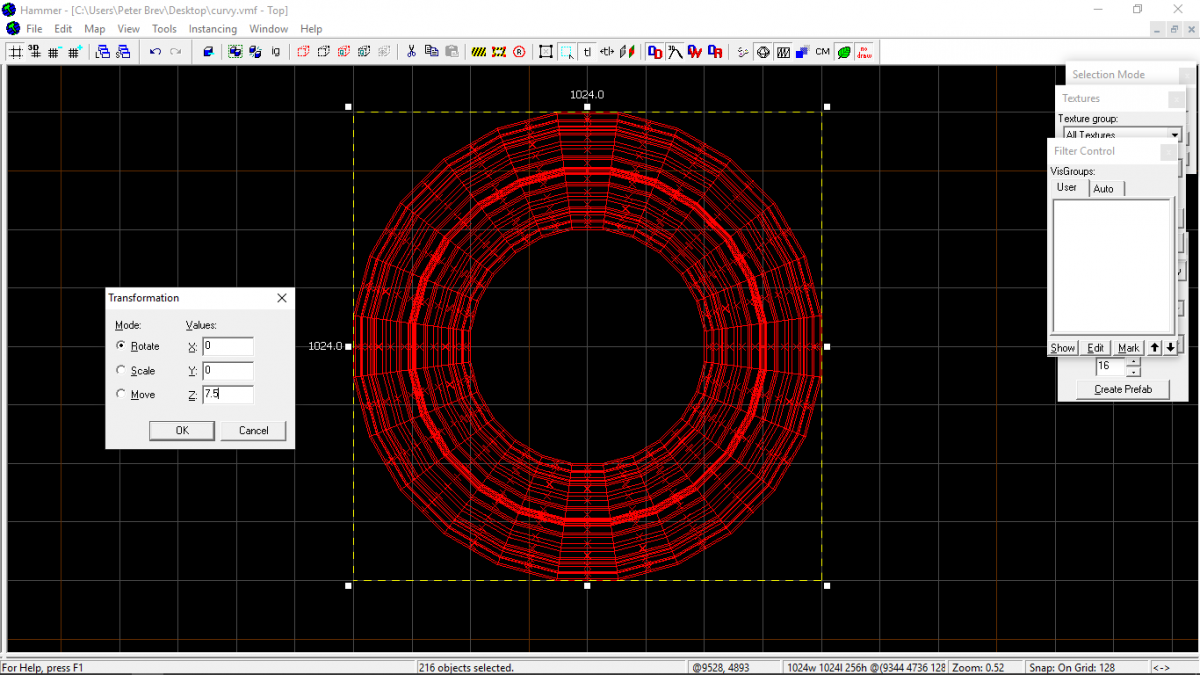
Task: Click the Cut scissors icon
Action: click(x=410, y=52)
